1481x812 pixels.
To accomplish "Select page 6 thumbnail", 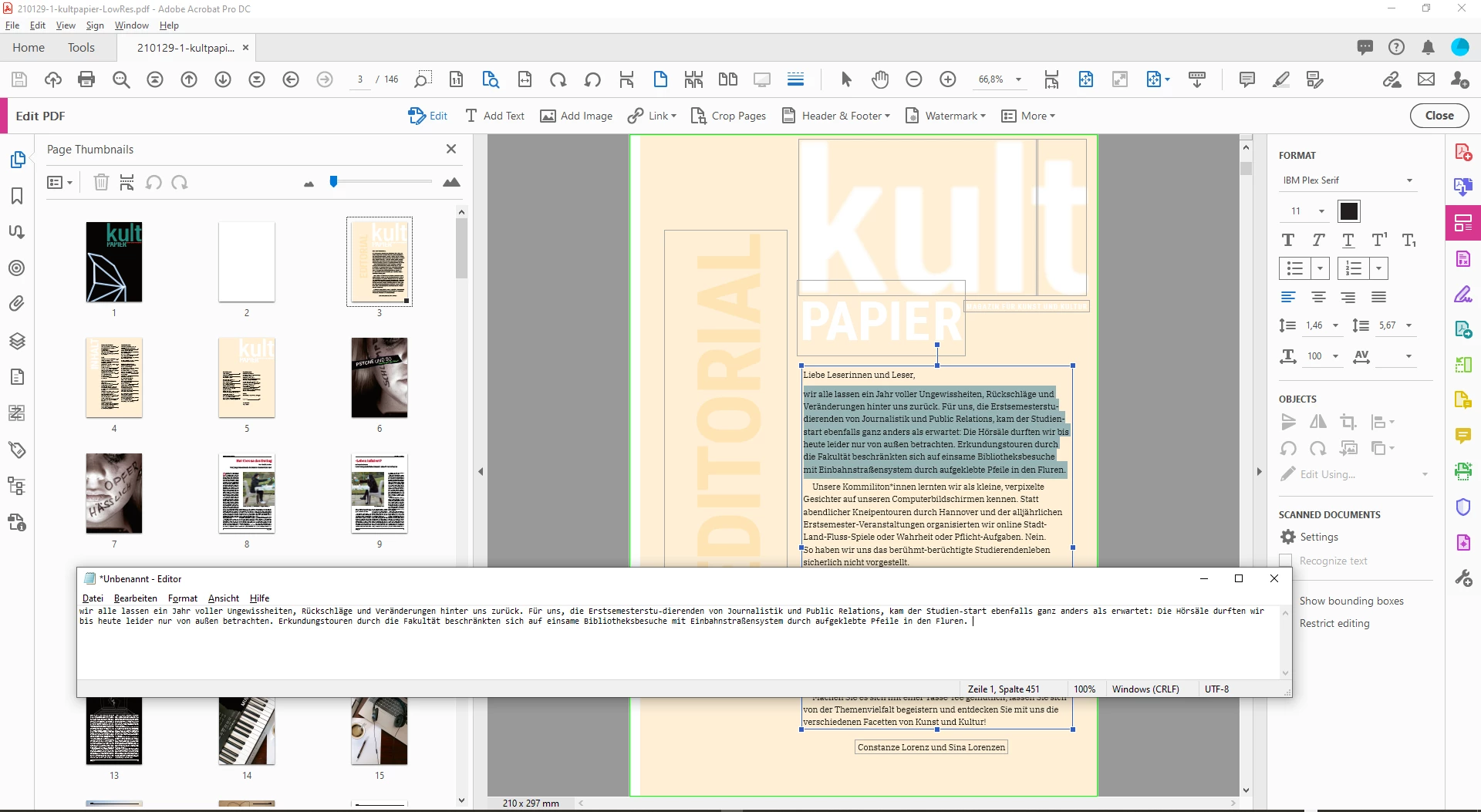I will (380, 378).
